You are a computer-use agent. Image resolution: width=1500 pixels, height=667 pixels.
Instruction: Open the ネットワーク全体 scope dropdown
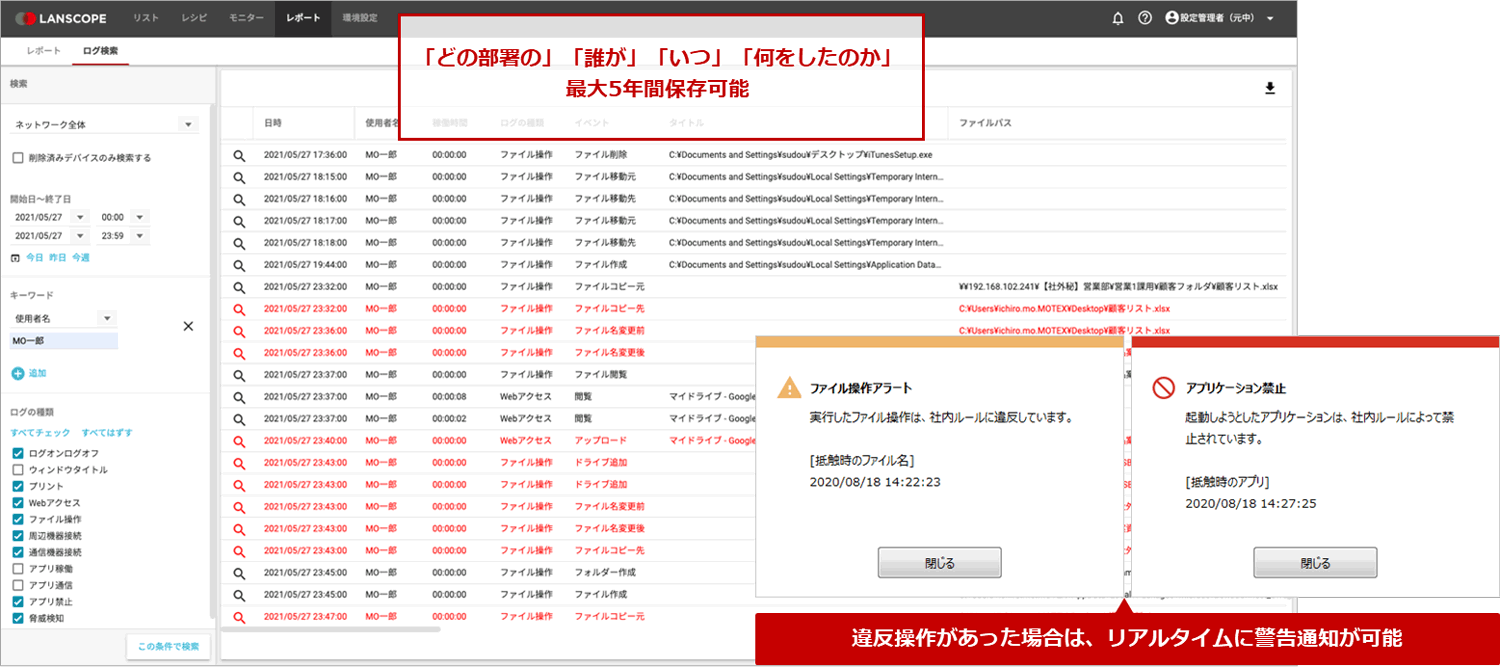coord(104,125)
